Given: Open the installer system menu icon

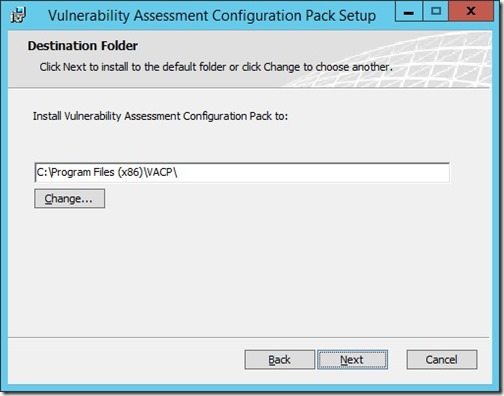Looking at the screenshot, I should click(18, 15).
